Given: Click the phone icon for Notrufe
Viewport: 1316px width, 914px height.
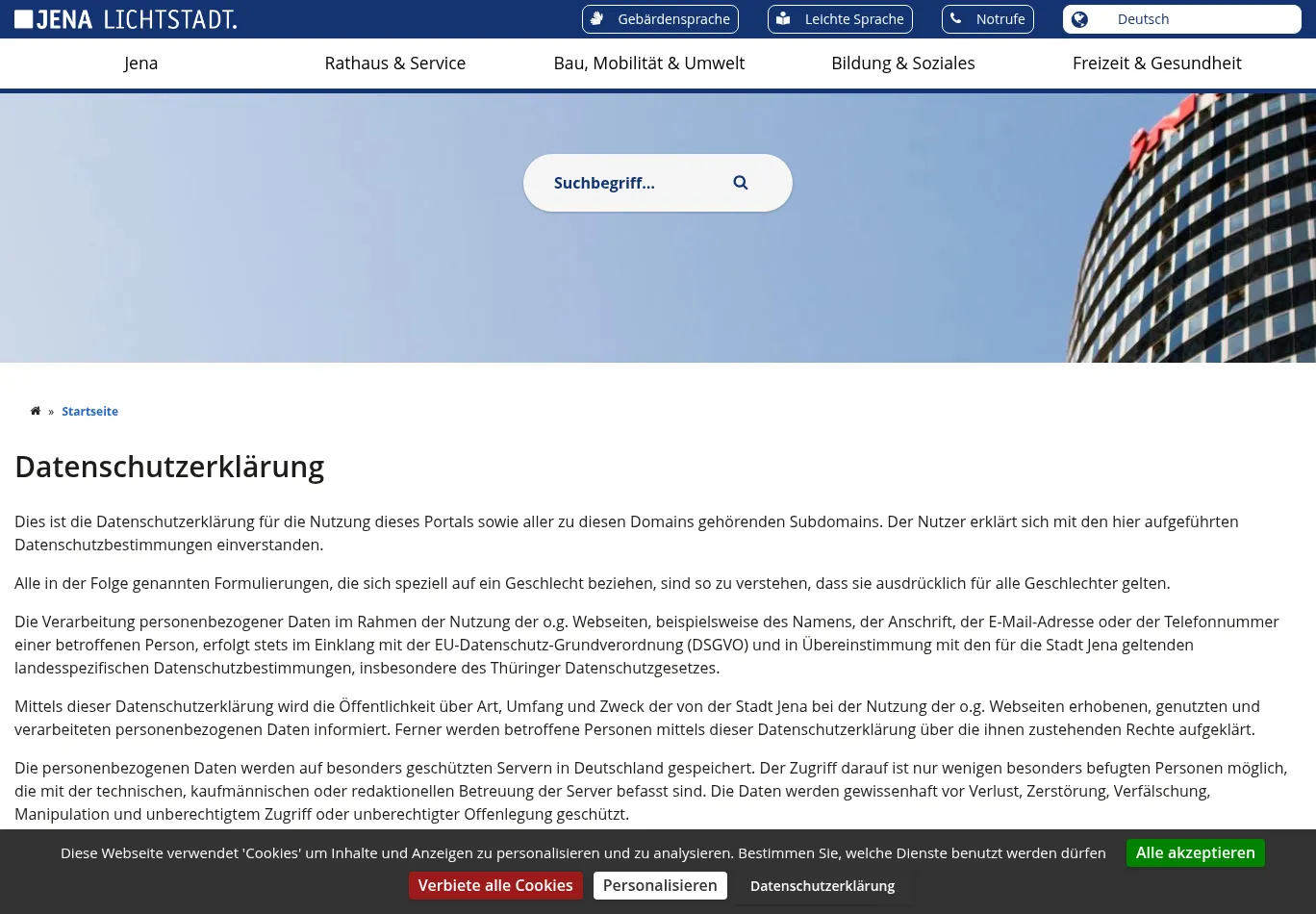Looking at the screenshot, I should (x=955, y=18).
